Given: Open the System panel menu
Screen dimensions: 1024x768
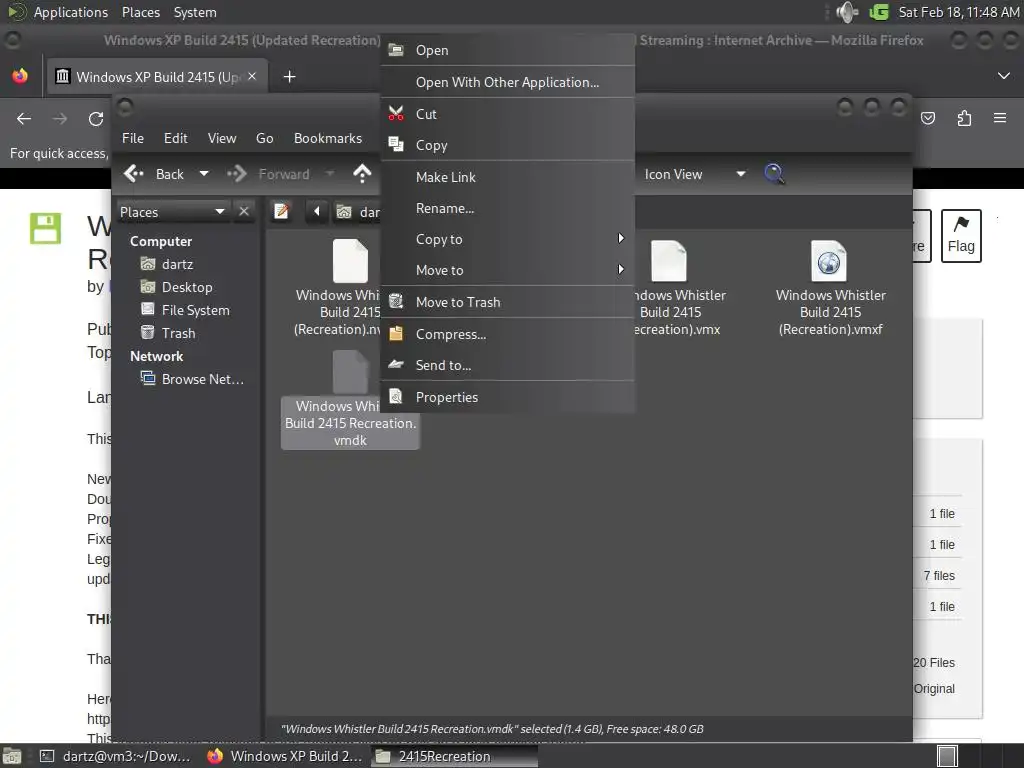Looking at the screenshot, I should [195, 12].
